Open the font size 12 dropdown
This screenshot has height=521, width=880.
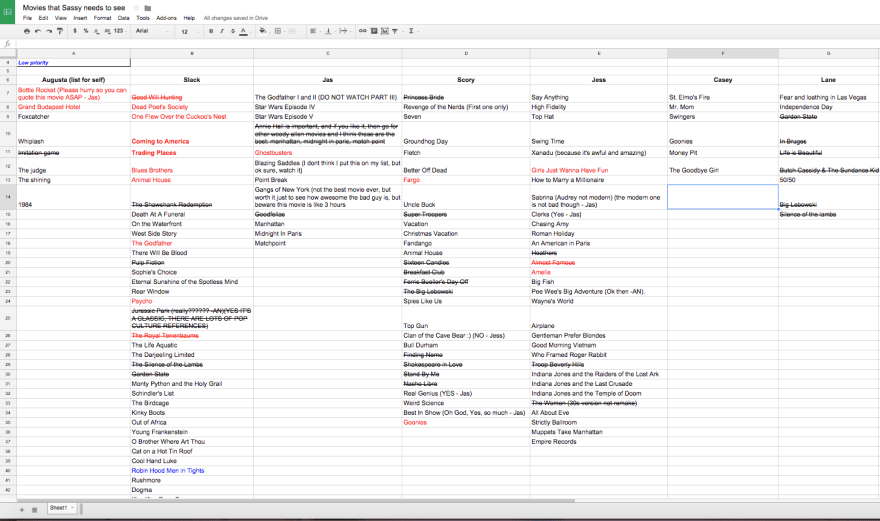tap(189, 31)
